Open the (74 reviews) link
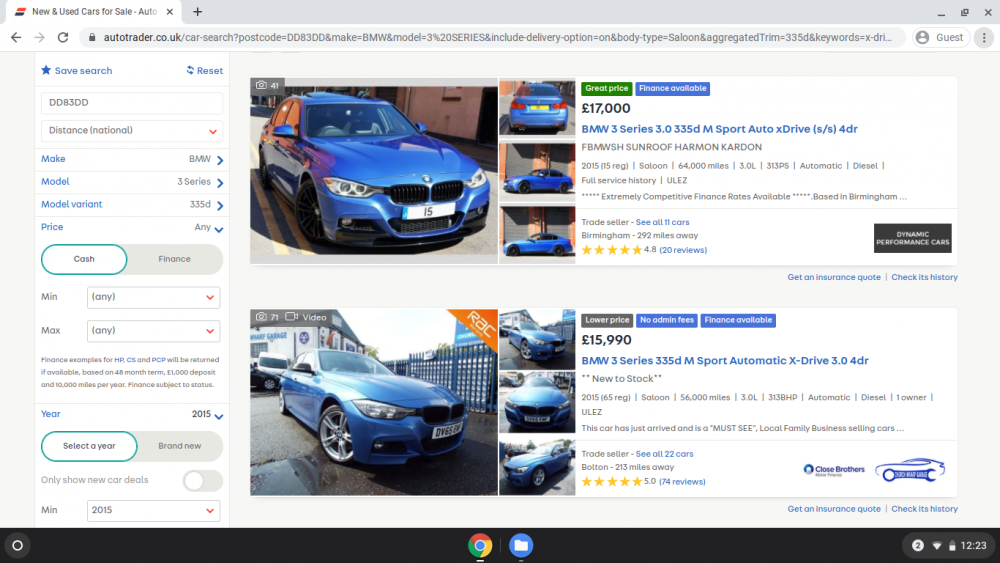Image resolution: width=1000 pixels, height=563 pixels. pos(682,481)
